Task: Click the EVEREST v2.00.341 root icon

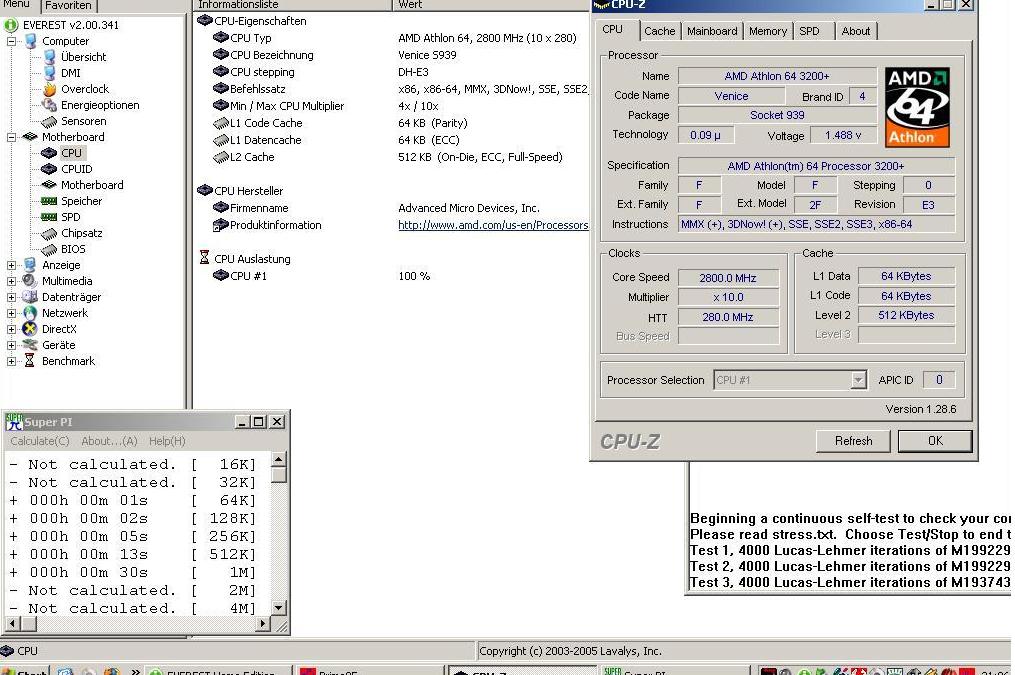Action: tap(11, 25)
